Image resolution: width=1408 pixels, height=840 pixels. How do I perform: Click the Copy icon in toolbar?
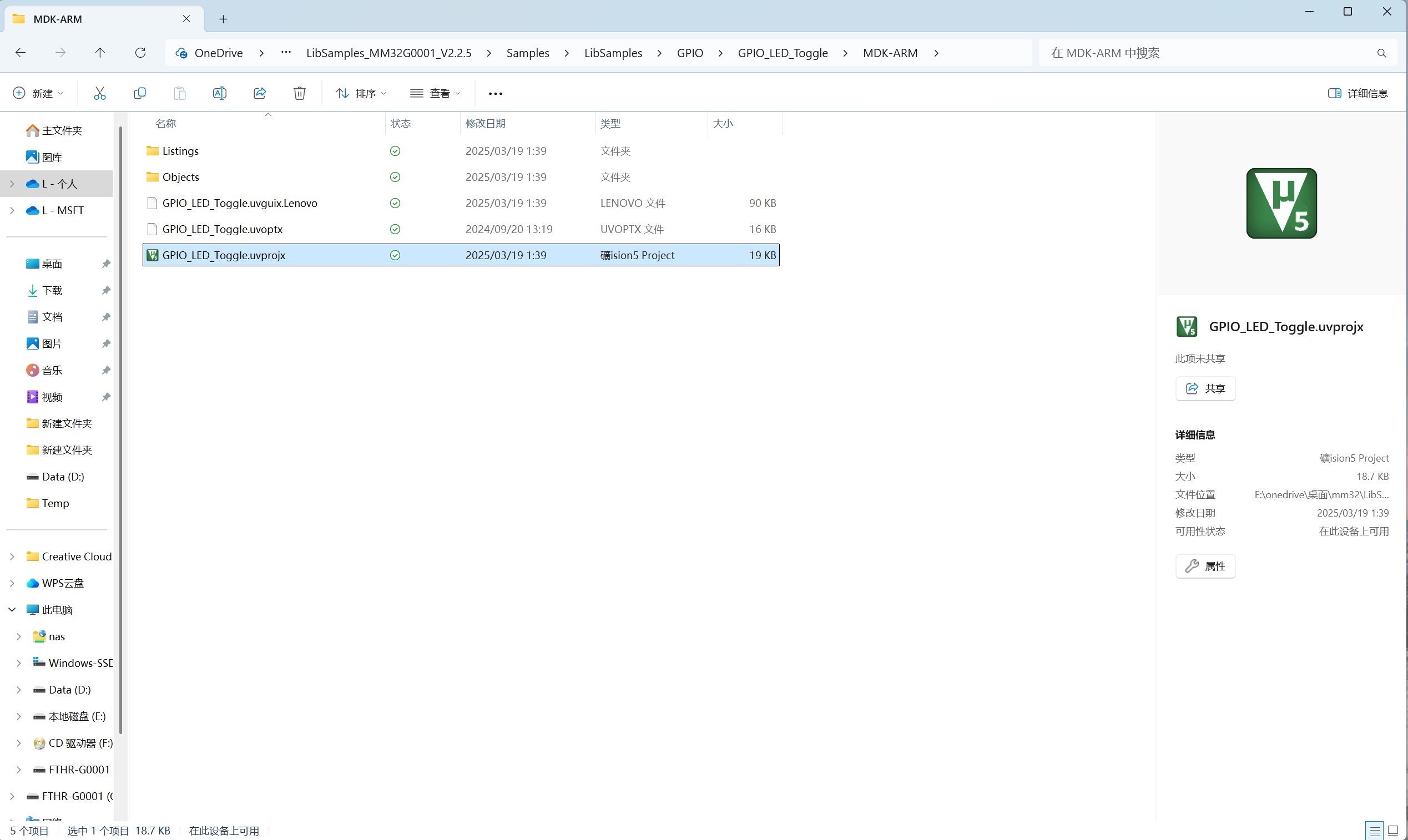tap(140, 93)
